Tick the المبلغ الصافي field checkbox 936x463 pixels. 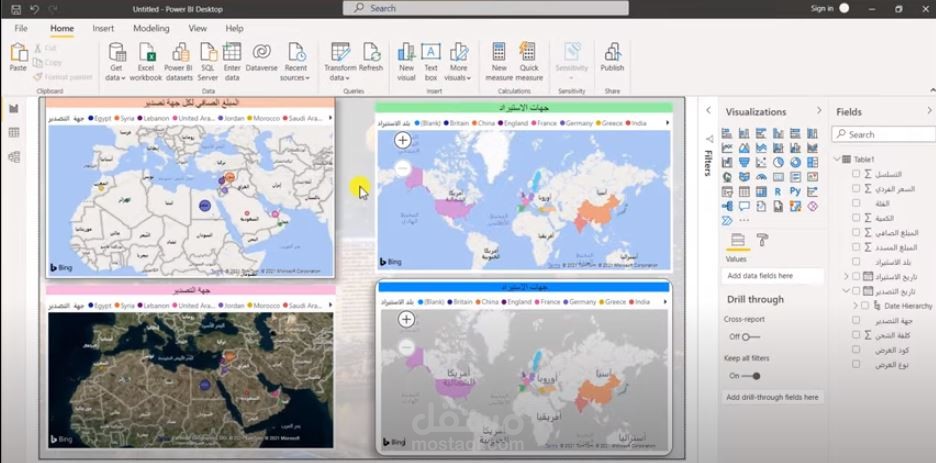click(x=856, y=232)
